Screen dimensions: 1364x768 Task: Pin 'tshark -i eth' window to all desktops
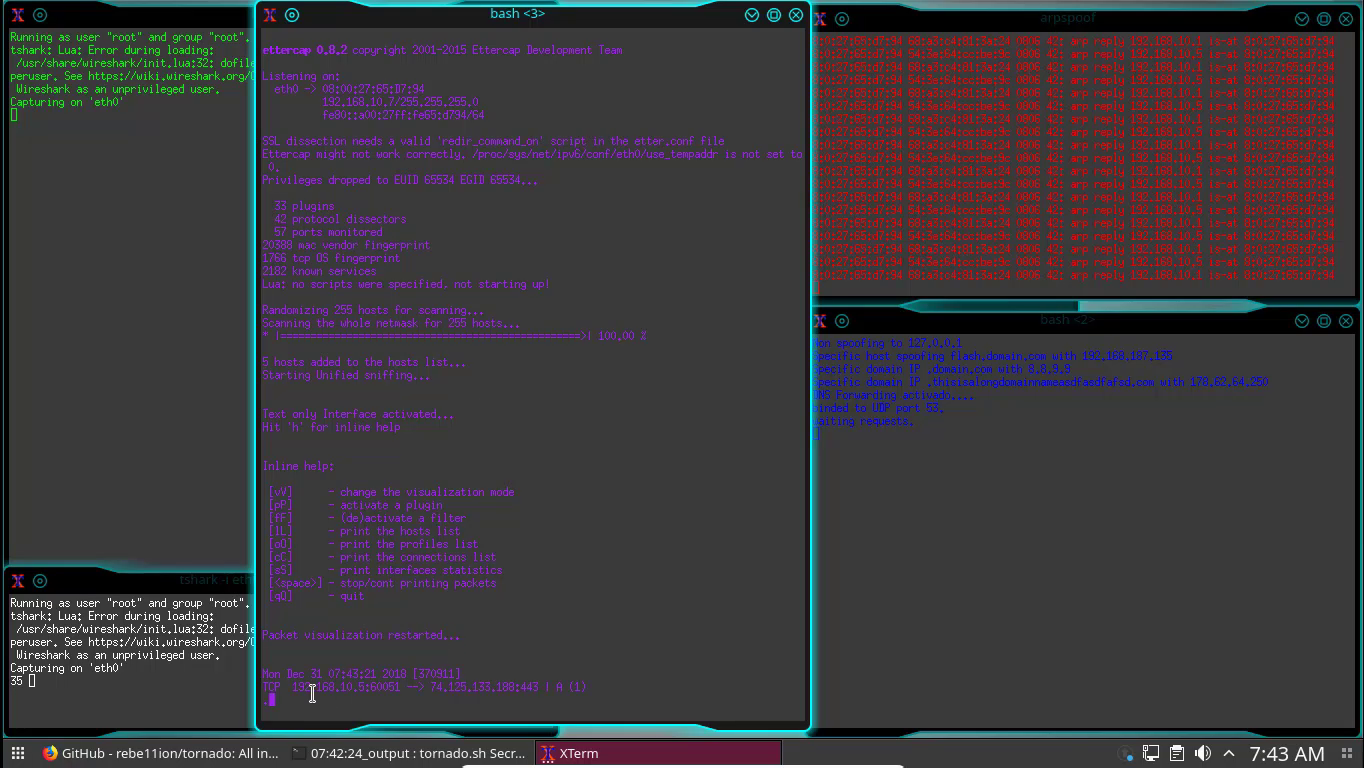[x=40, y=581]
